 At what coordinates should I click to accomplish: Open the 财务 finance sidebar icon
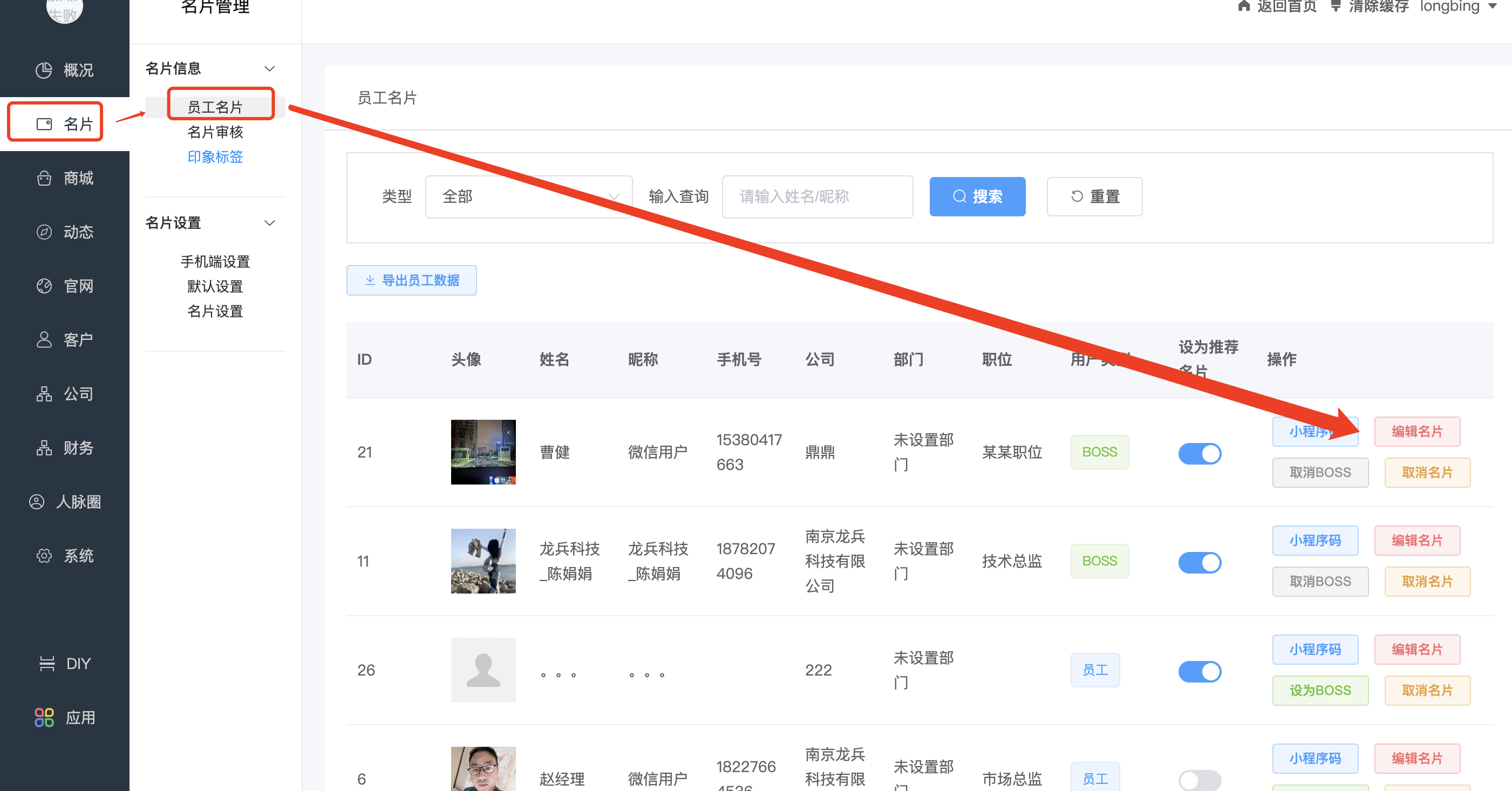pyautogui.click(x=44, y=448)
